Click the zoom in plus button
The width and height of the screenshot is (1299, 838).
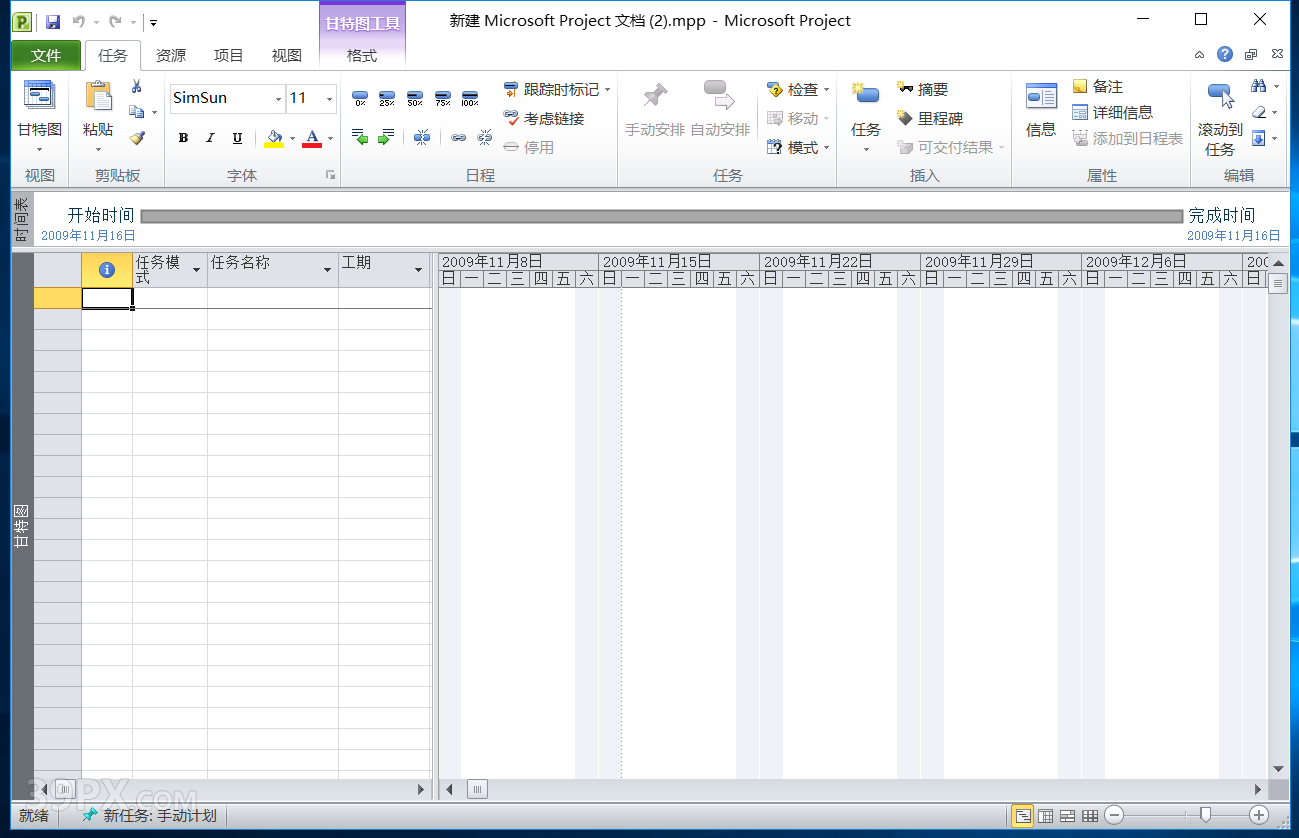(x=1259, y=816)
